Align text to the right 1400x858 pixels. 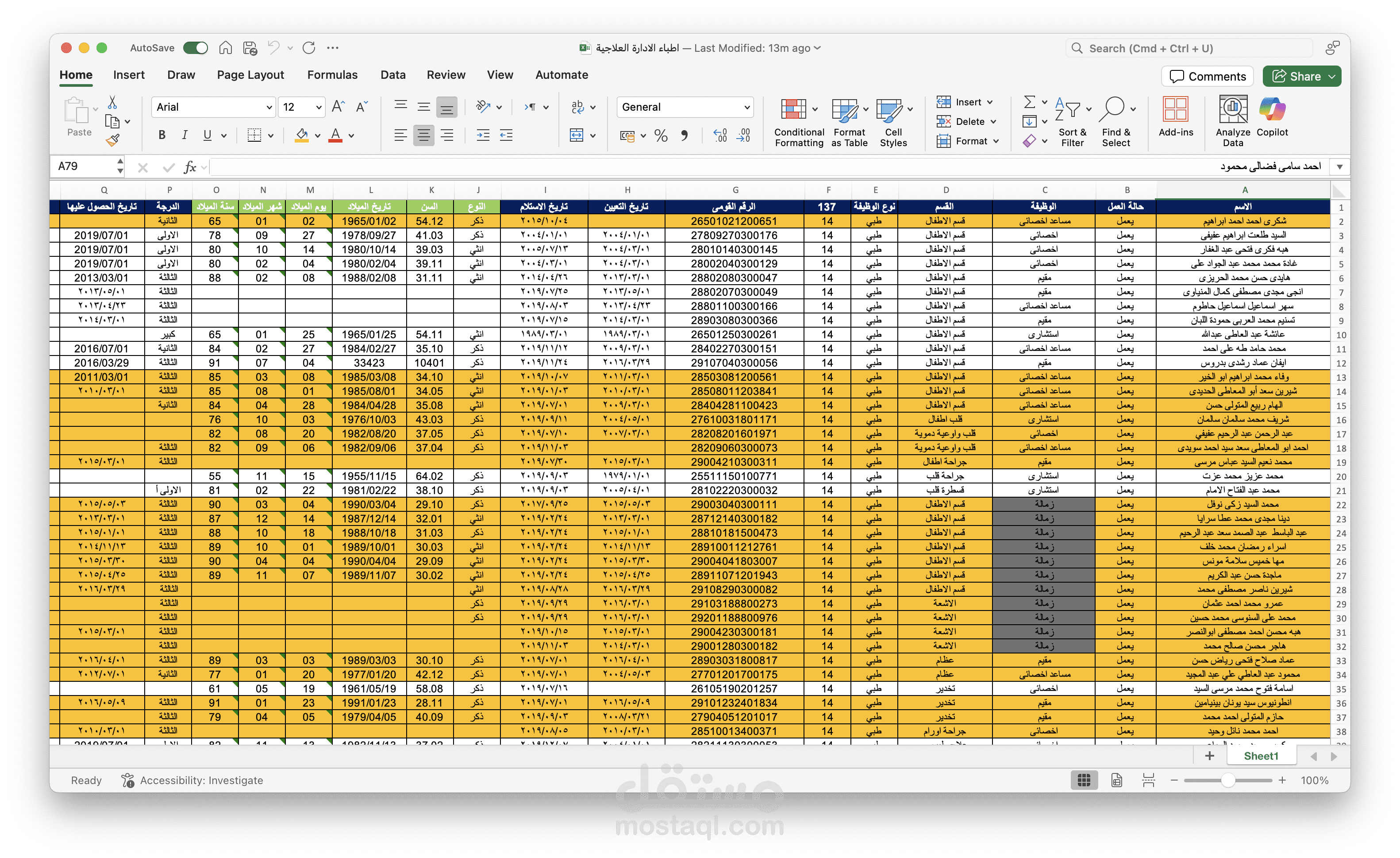point(447,135)
